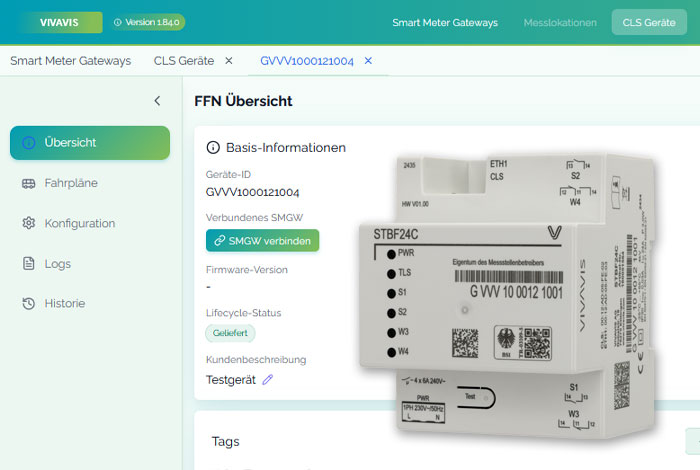
Task: Open Messlokationen in top navigation
Action: coord(560,22)
